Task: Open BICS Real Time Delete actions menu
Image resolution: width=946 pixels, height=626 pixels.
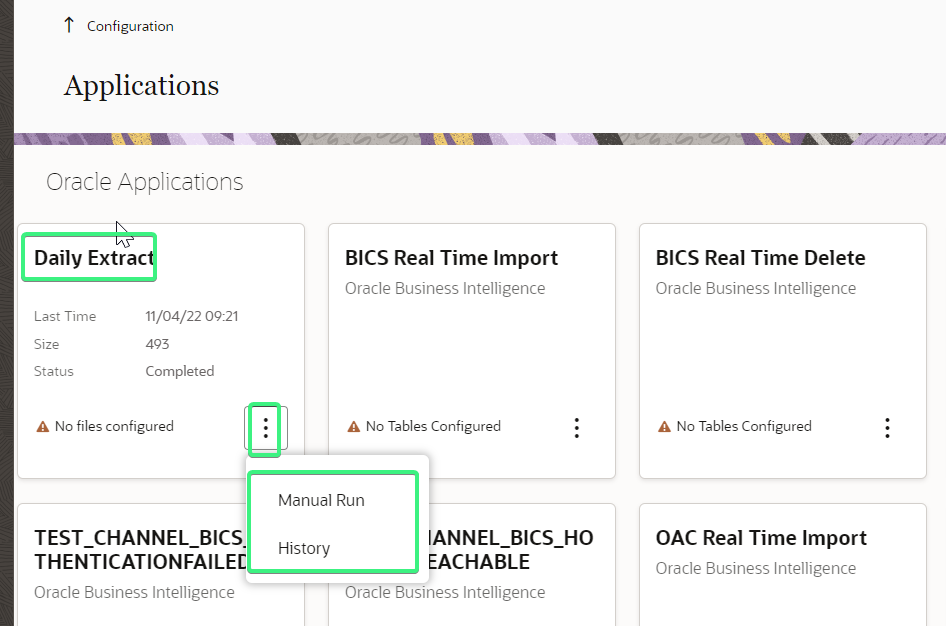Action: [888, 428]
